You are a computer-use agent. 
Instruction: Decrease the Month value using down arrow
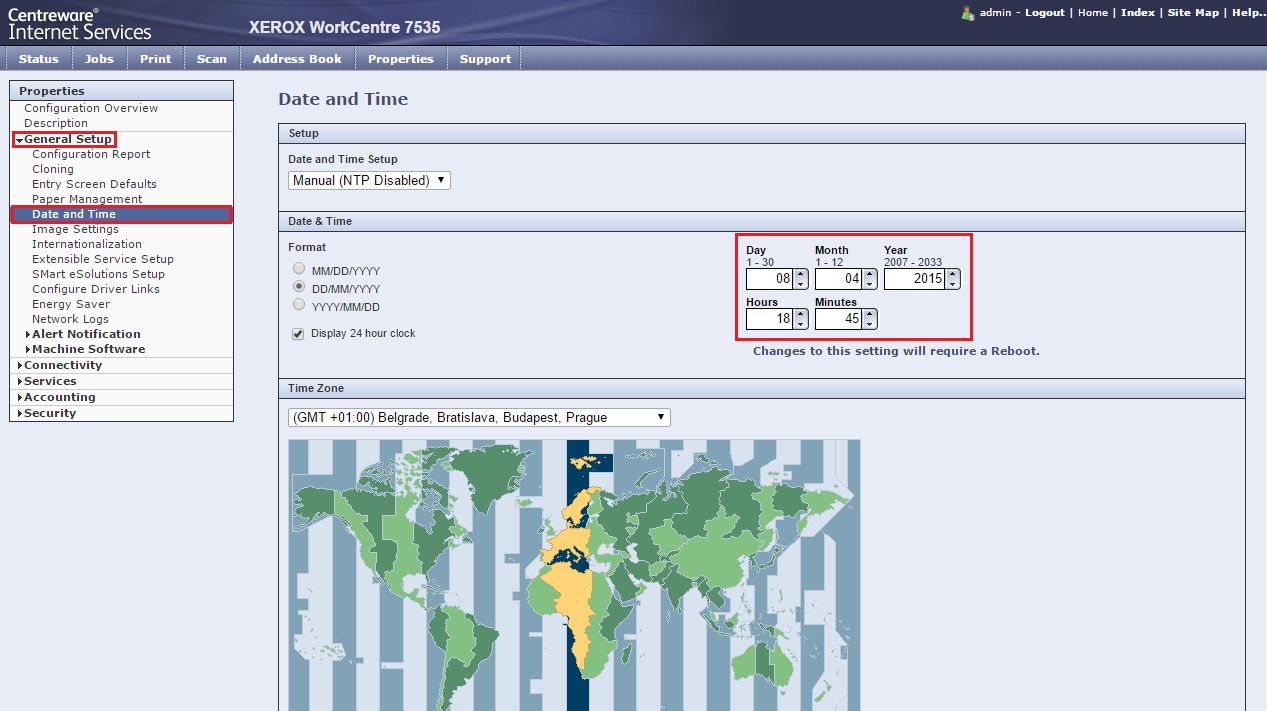click(x=870, y=284)
